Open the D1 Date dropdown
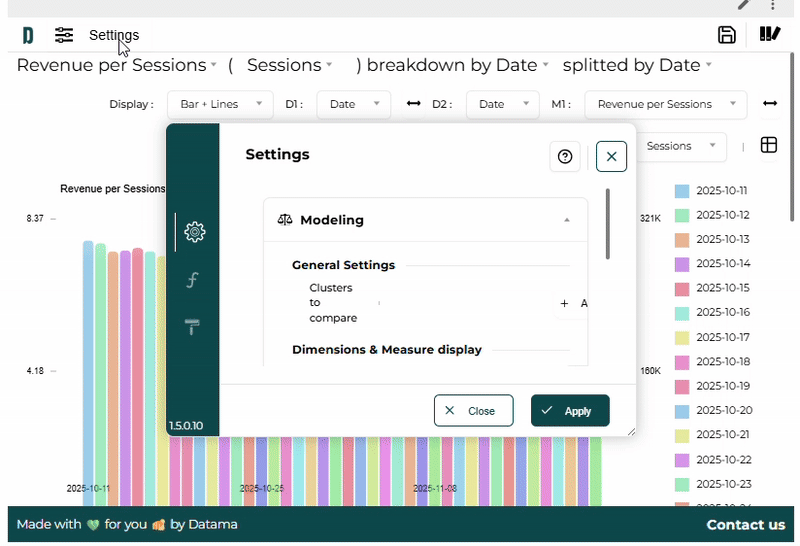 point(353,104)
